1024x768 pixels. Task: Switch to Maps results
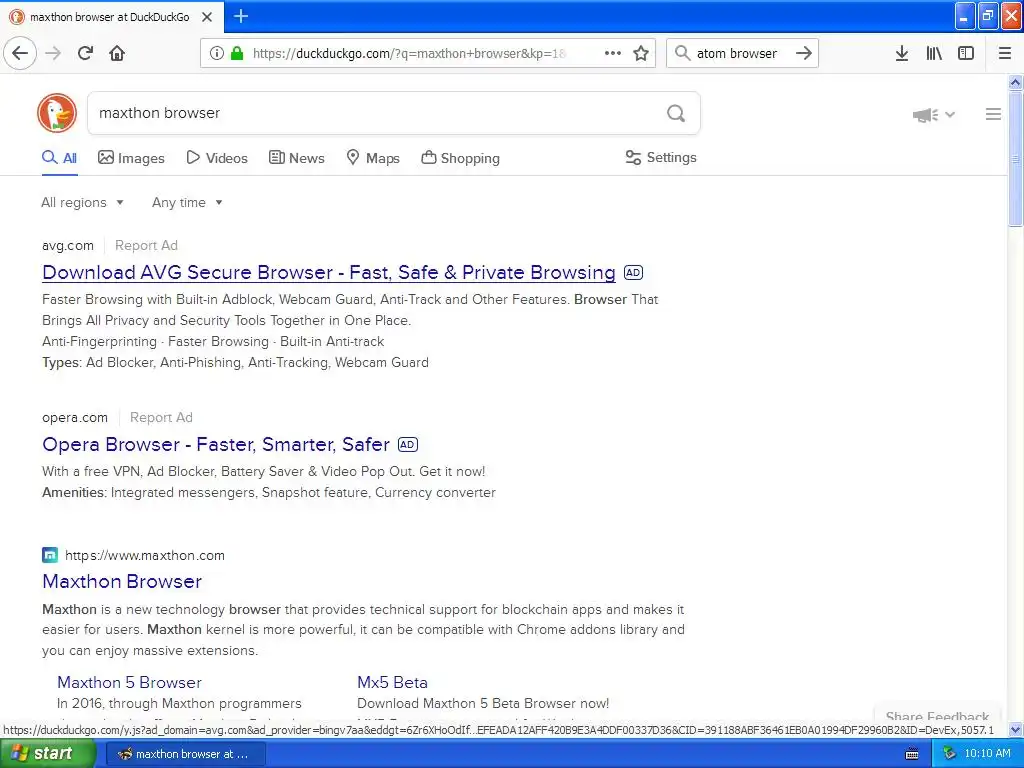[372, 158]
